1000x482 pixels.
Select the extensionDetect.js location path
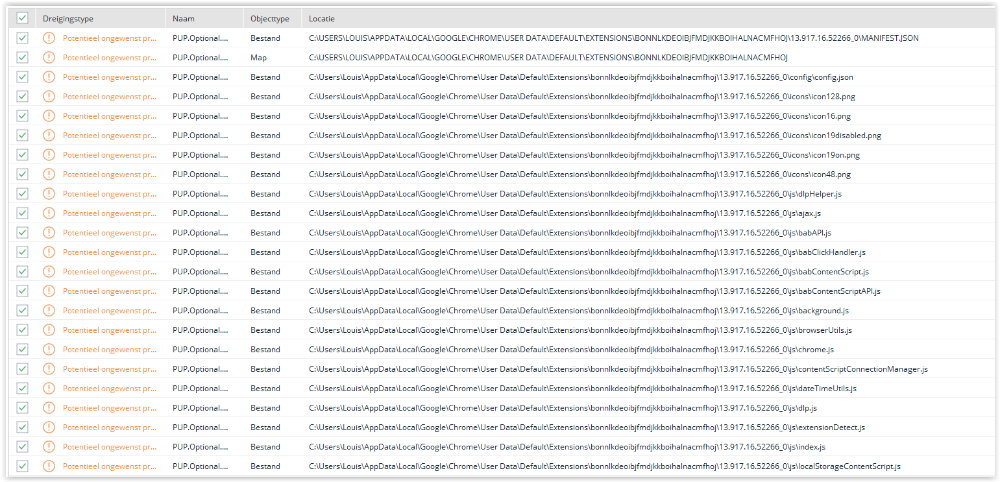pos(586,427)
